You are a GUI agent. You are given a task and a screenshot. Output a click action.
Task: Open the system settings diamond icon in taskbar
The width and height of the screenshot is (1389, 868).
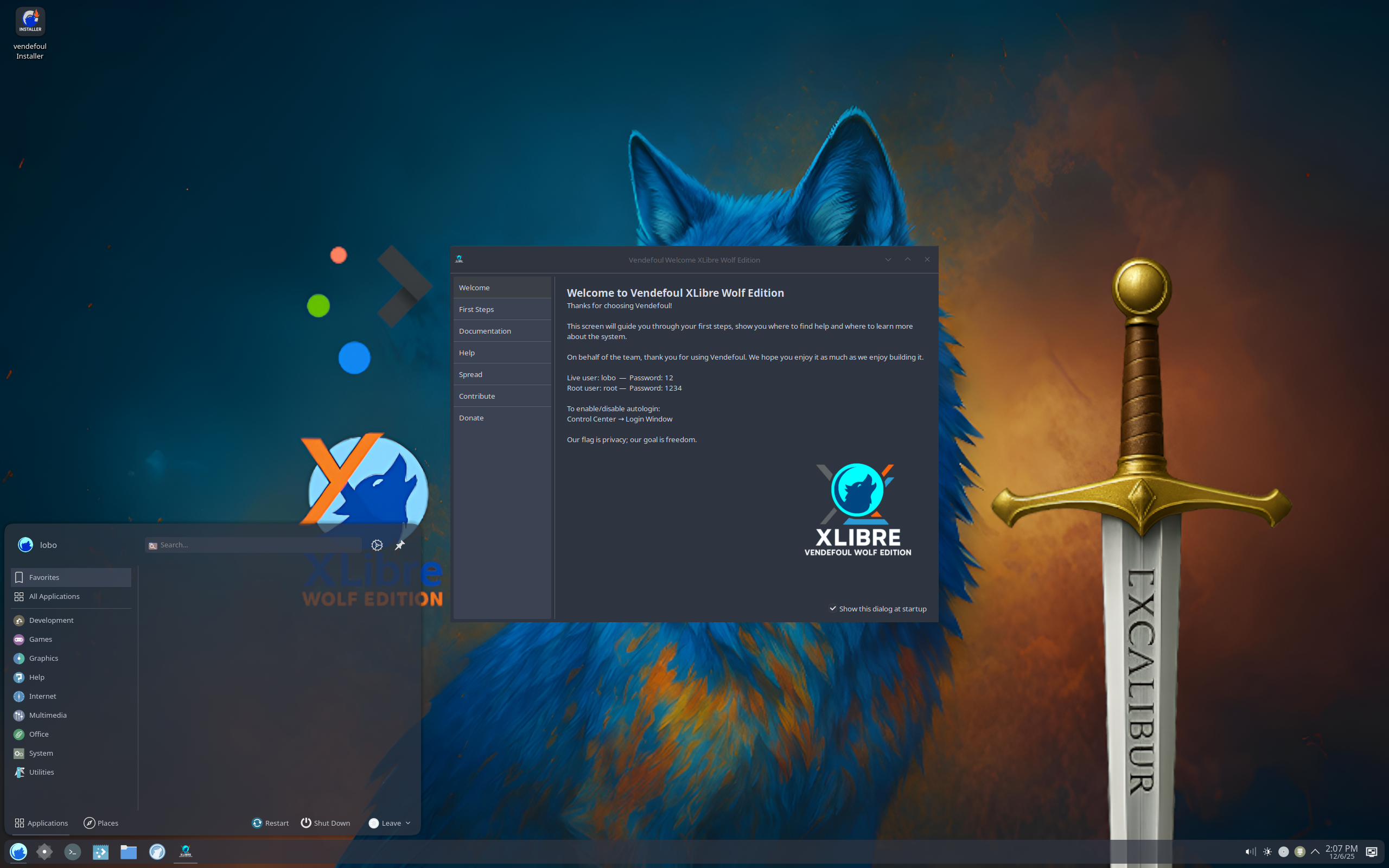pyautogui.click(x=44, y=851)
